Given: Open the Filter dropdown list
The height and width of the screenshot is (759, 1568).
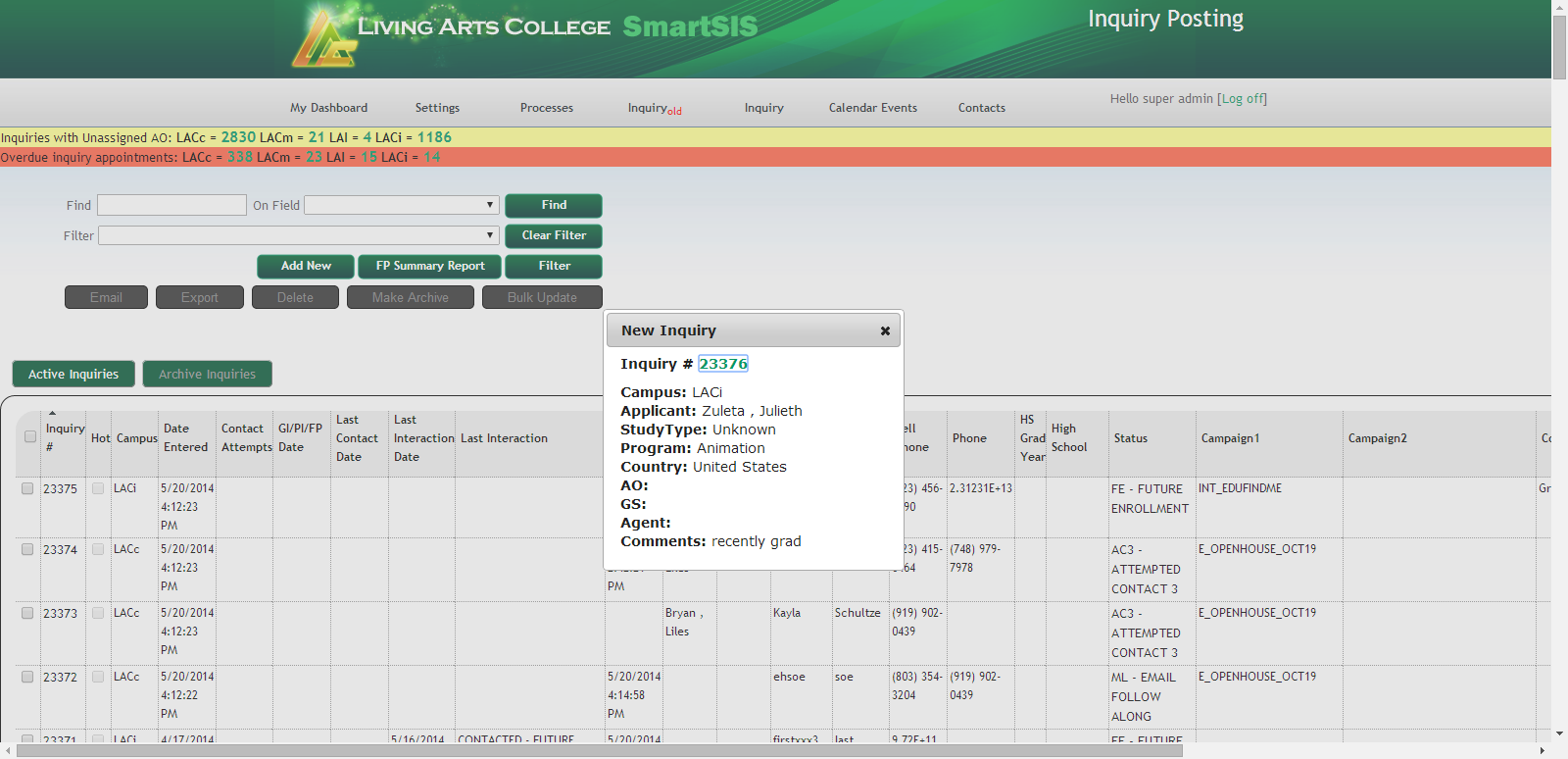Looking at the screenshot, I should click(299, 235).
